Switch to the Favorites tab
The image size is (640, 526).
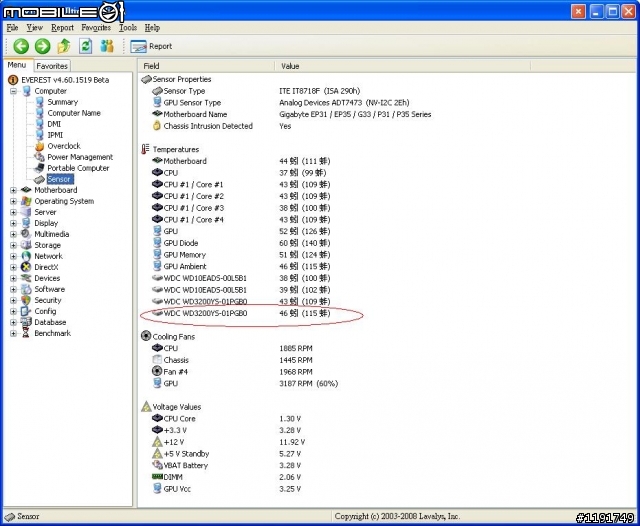[52, 66]
